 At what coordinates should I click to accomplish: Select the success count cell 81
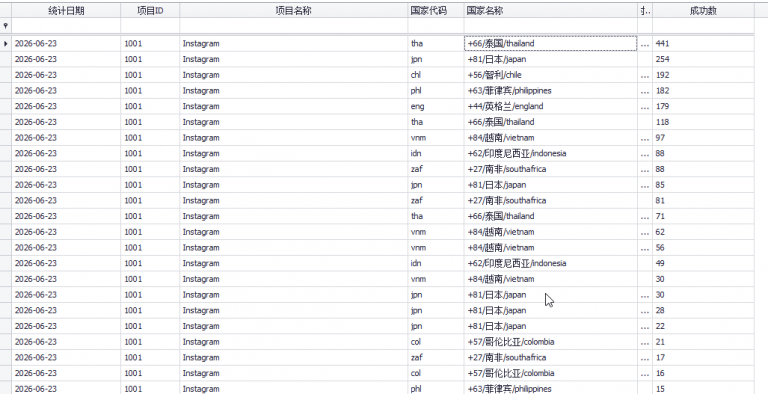(703, 200)
